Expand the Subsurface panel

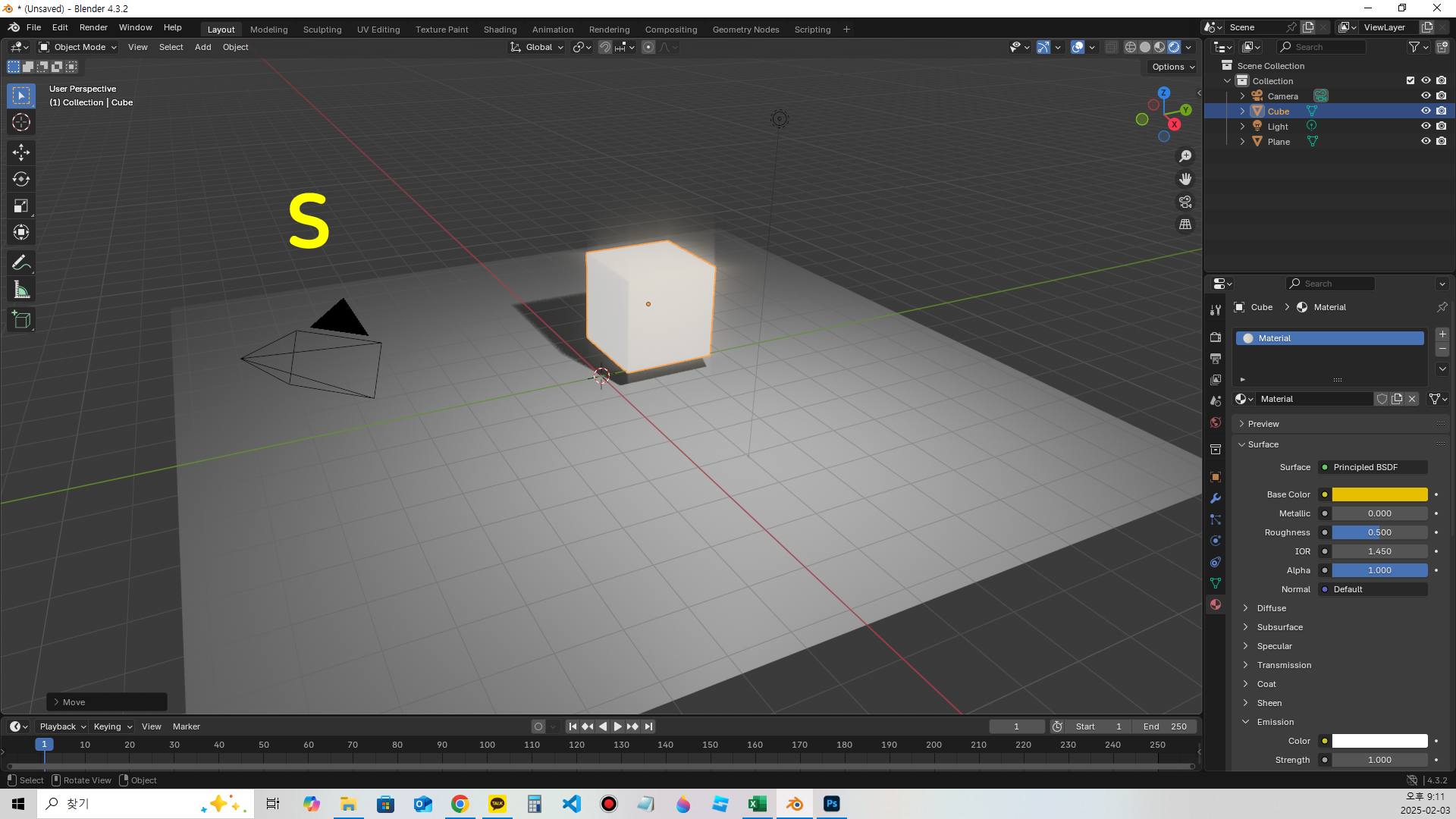[1280, 627]
